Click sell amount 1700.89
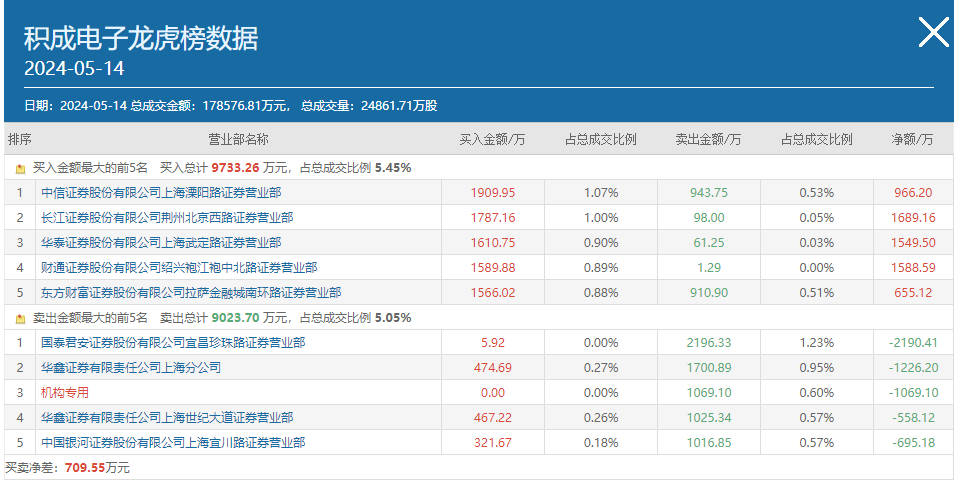The width and height of the screenshot is (958, 484). (709, 368)
